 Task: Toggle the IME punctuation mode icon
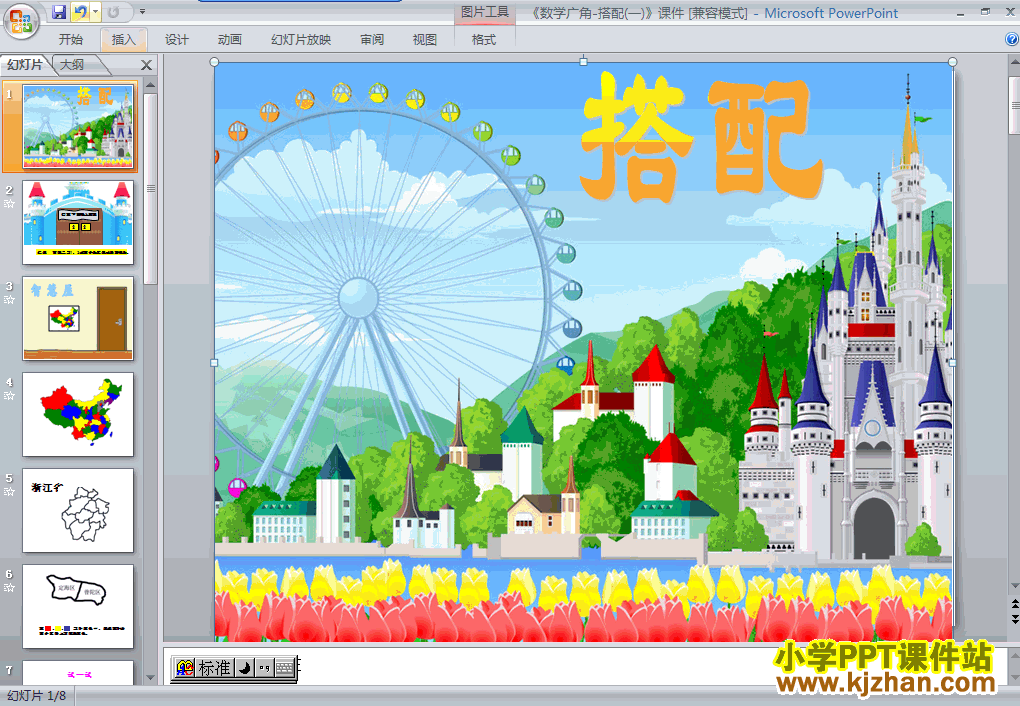click(x=264, y=668)
